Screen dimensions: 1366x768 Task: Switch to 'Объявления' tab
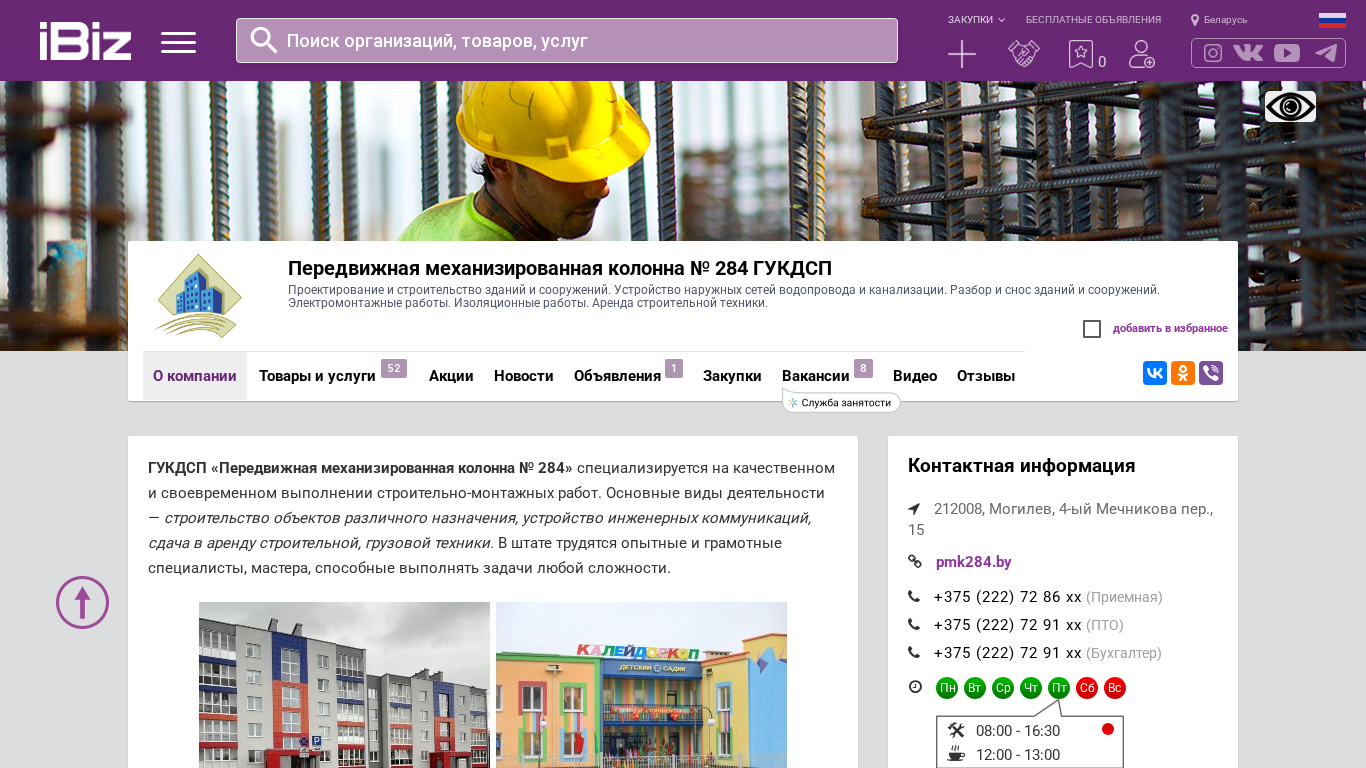617,376
